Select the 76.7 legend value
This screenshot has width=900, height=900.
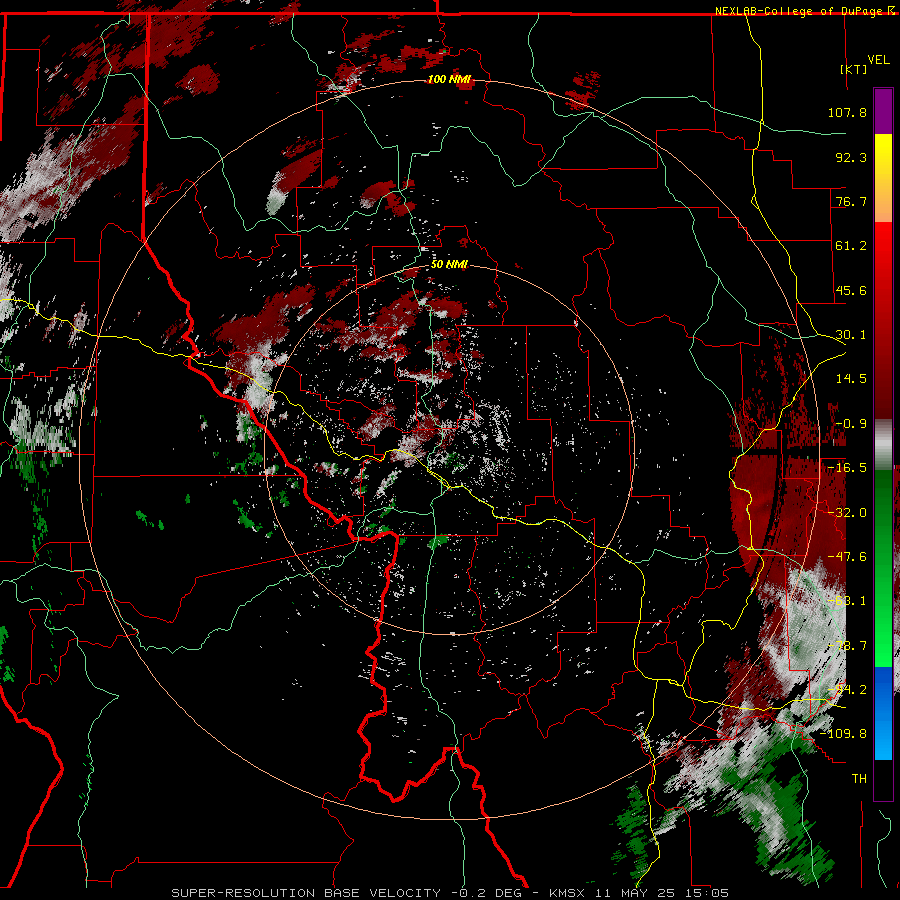click(x=851, y=201)
